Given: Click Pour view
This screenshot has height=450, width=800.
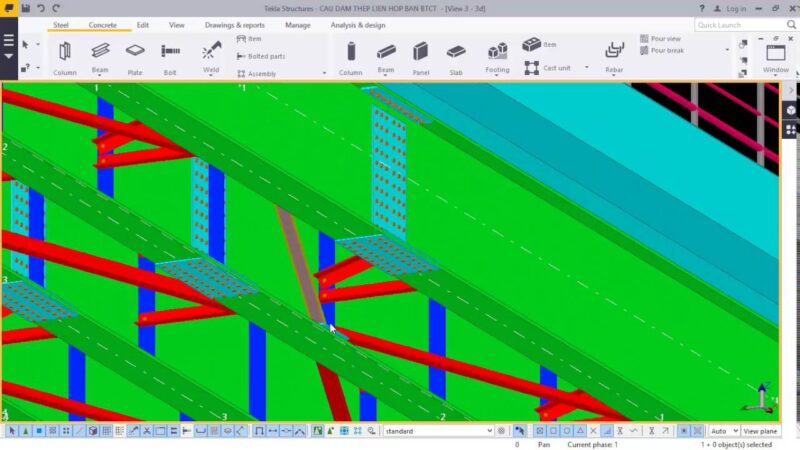Looking at the screenshot, I should (x=660, y=39).
